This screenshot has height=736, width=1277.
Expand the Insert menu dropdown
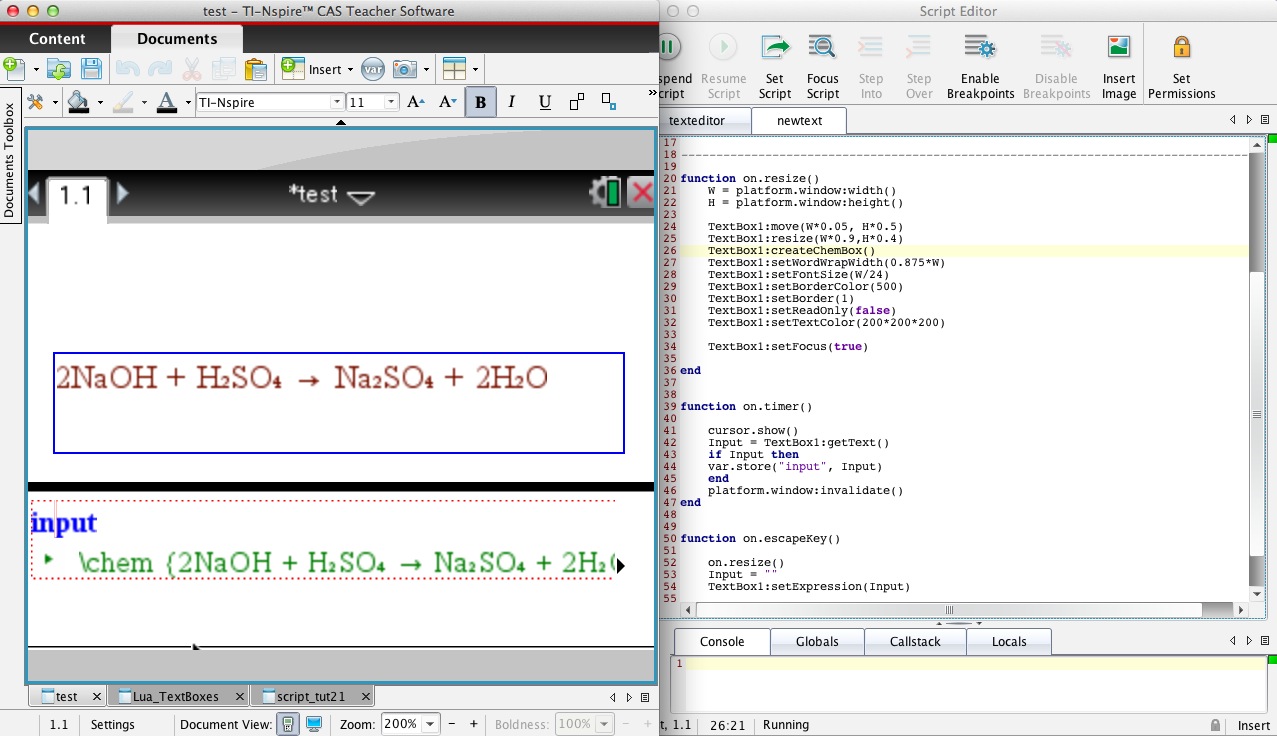350,70
